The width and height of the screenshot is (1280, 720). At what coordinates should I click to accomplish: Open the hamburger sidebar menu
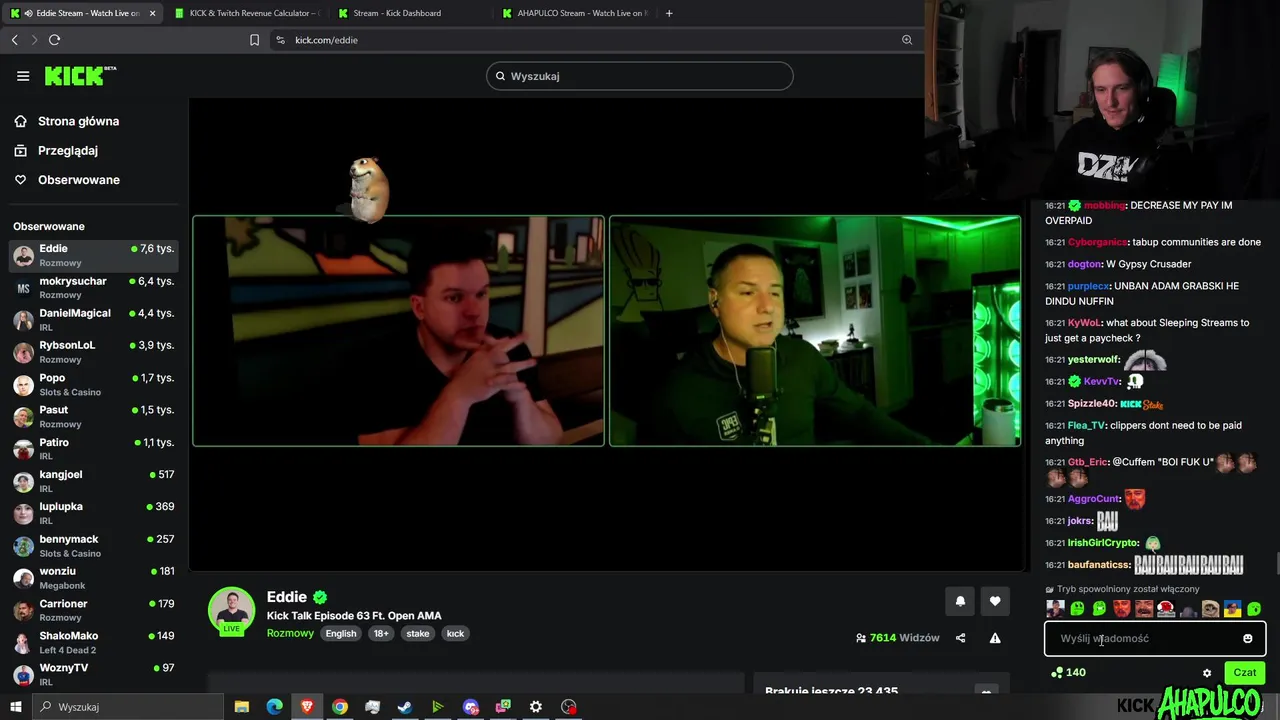(x=23, y=76)
